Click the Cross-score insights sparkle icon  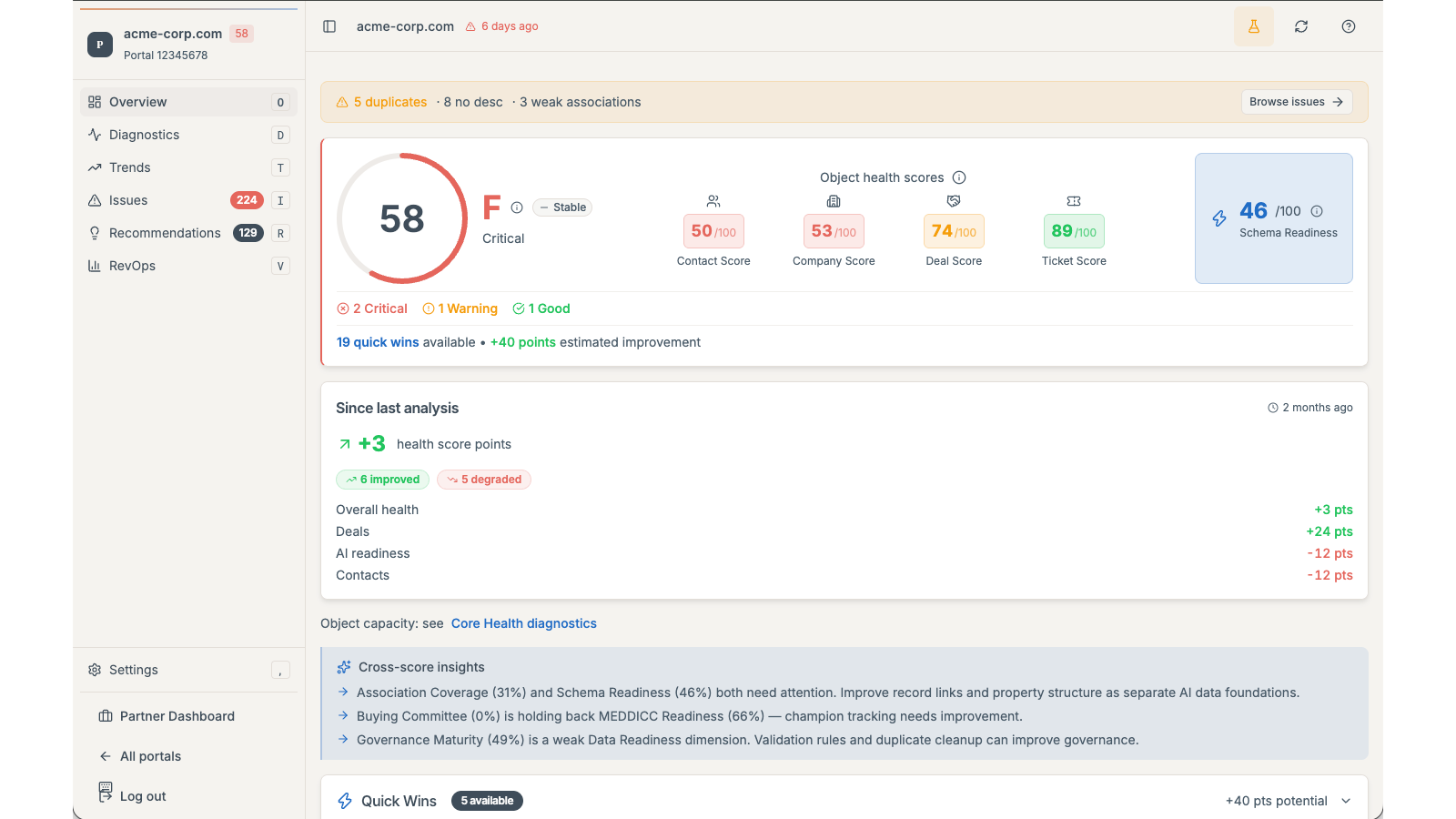344,667
